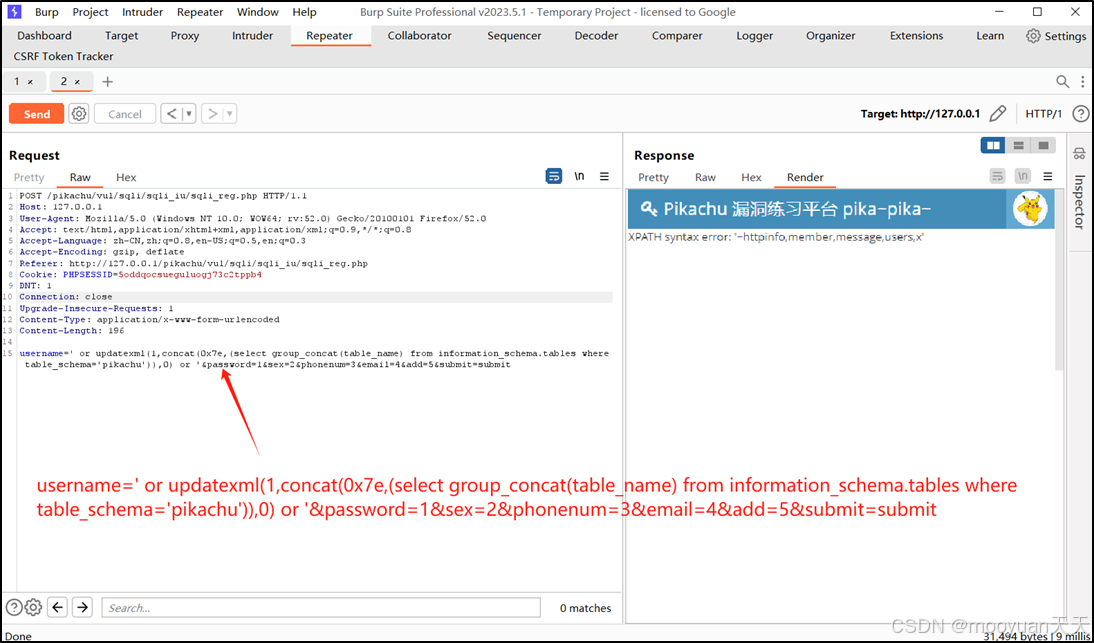The image size is (1094, 643).
Task: Switch to the Logger tab
Action: click(x=754, y=36)
